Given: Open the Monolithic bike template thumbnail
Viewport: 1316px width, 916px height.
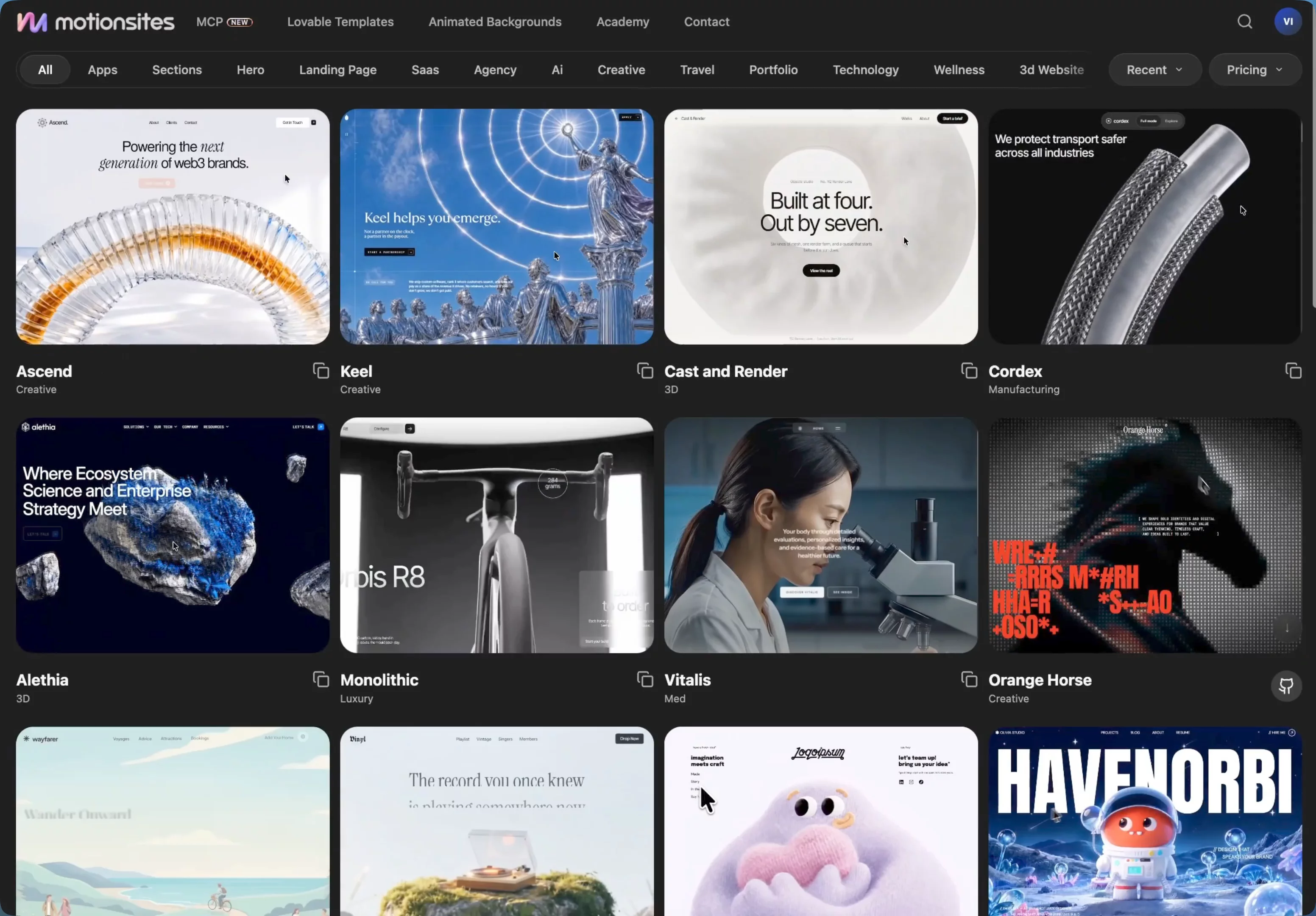Looking at the screenshot, I should click(x=496, y=535).
